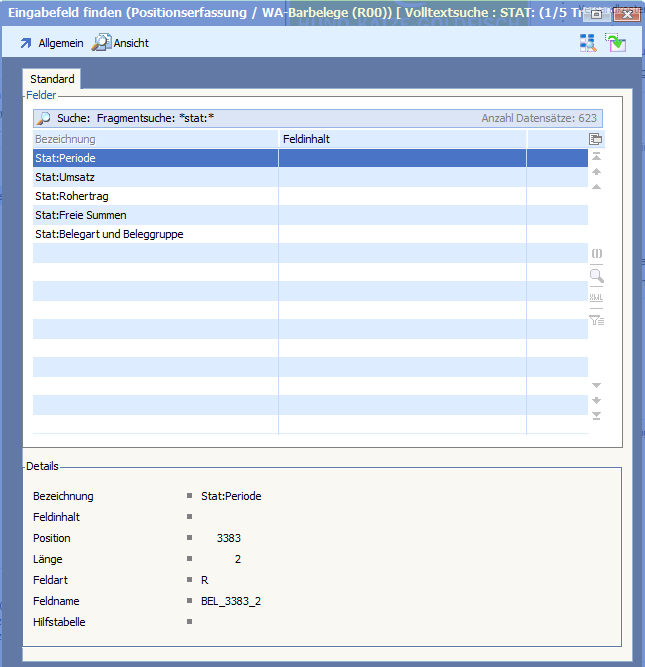
Task: Open the column configuration icon in grid header
Action: [x=596, y=139]
